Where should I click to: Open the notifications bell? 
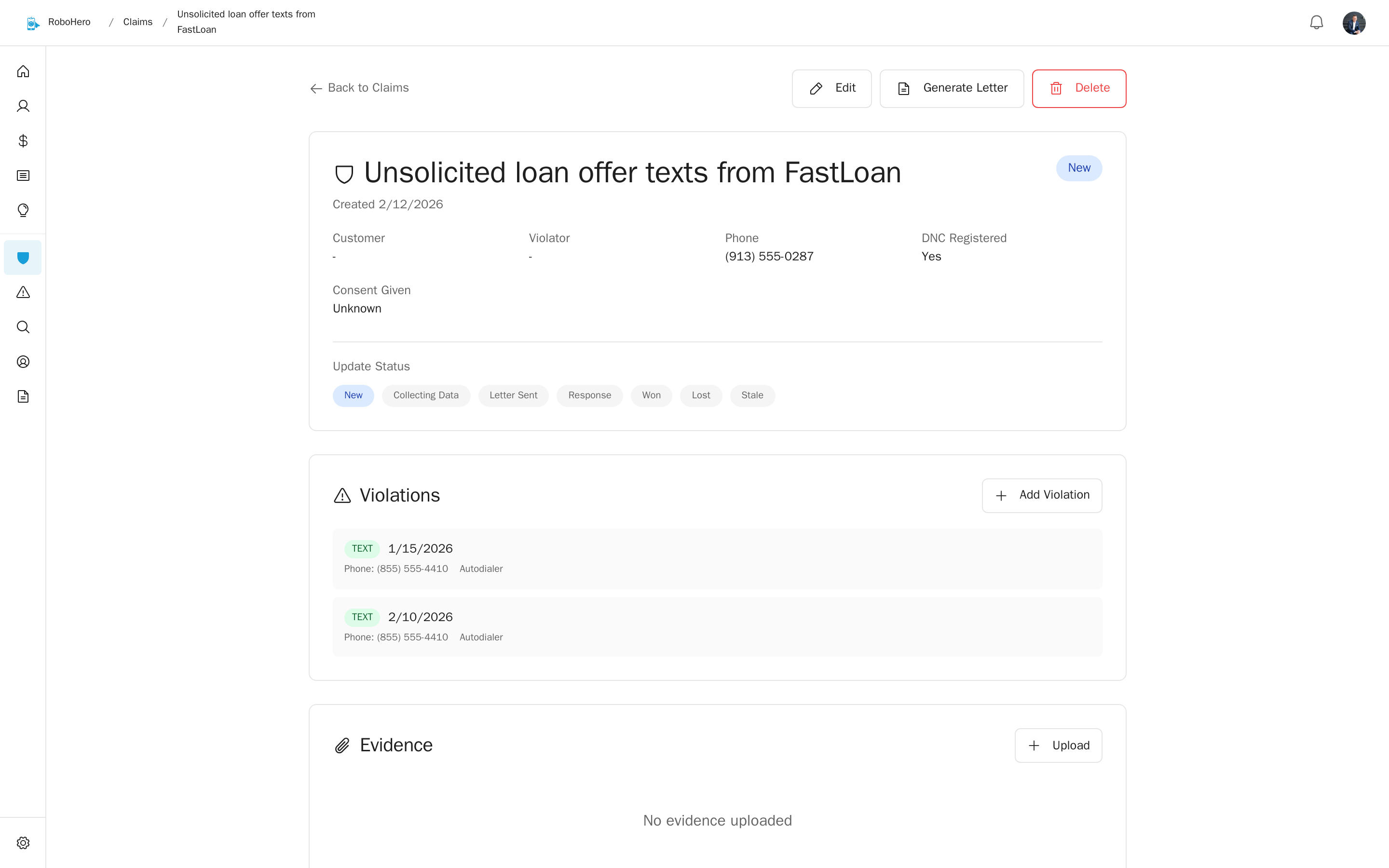[x=1316, y=22]
